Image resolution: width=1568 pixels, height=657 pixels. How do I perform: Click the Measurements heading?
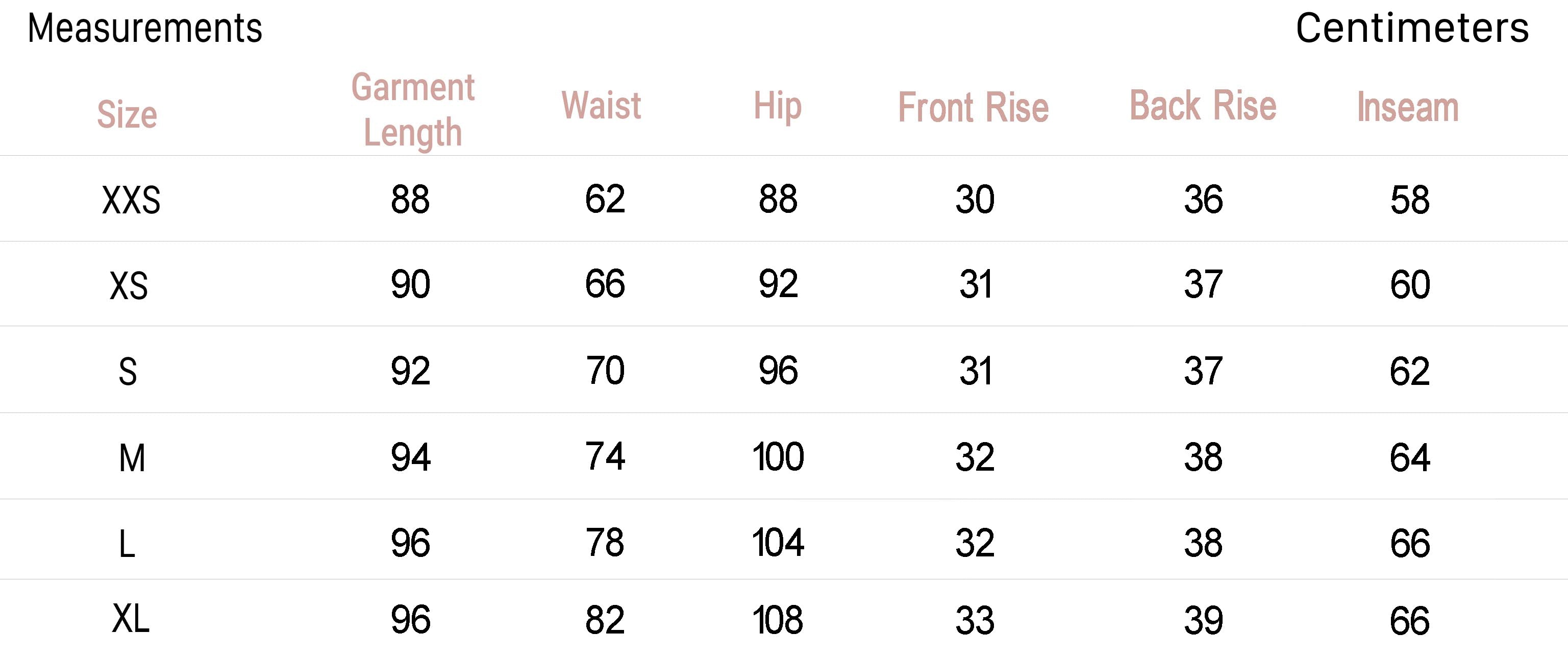pos(145,28)
